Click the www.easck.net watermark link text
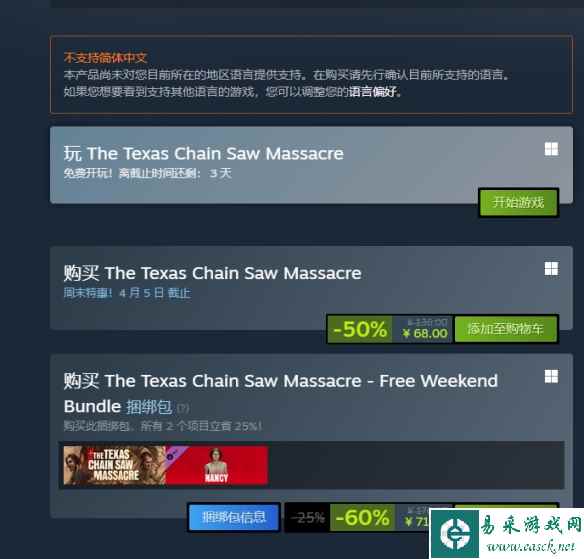Image resolution: width=584 pixels, height=559 pixels. pos(530,547)
